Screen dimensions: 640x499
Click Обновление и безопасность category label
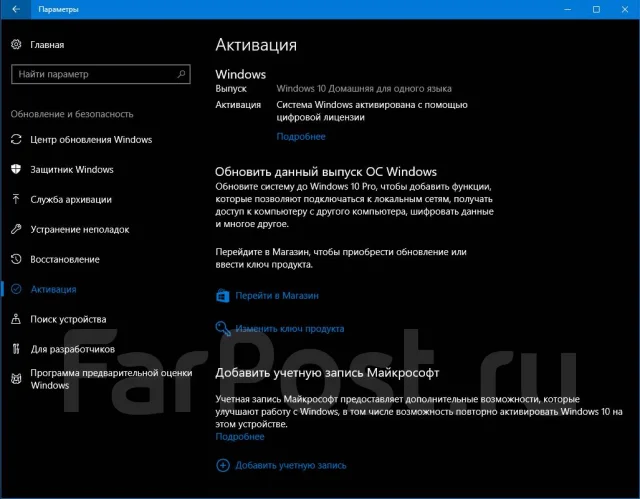tap(72, 114)
